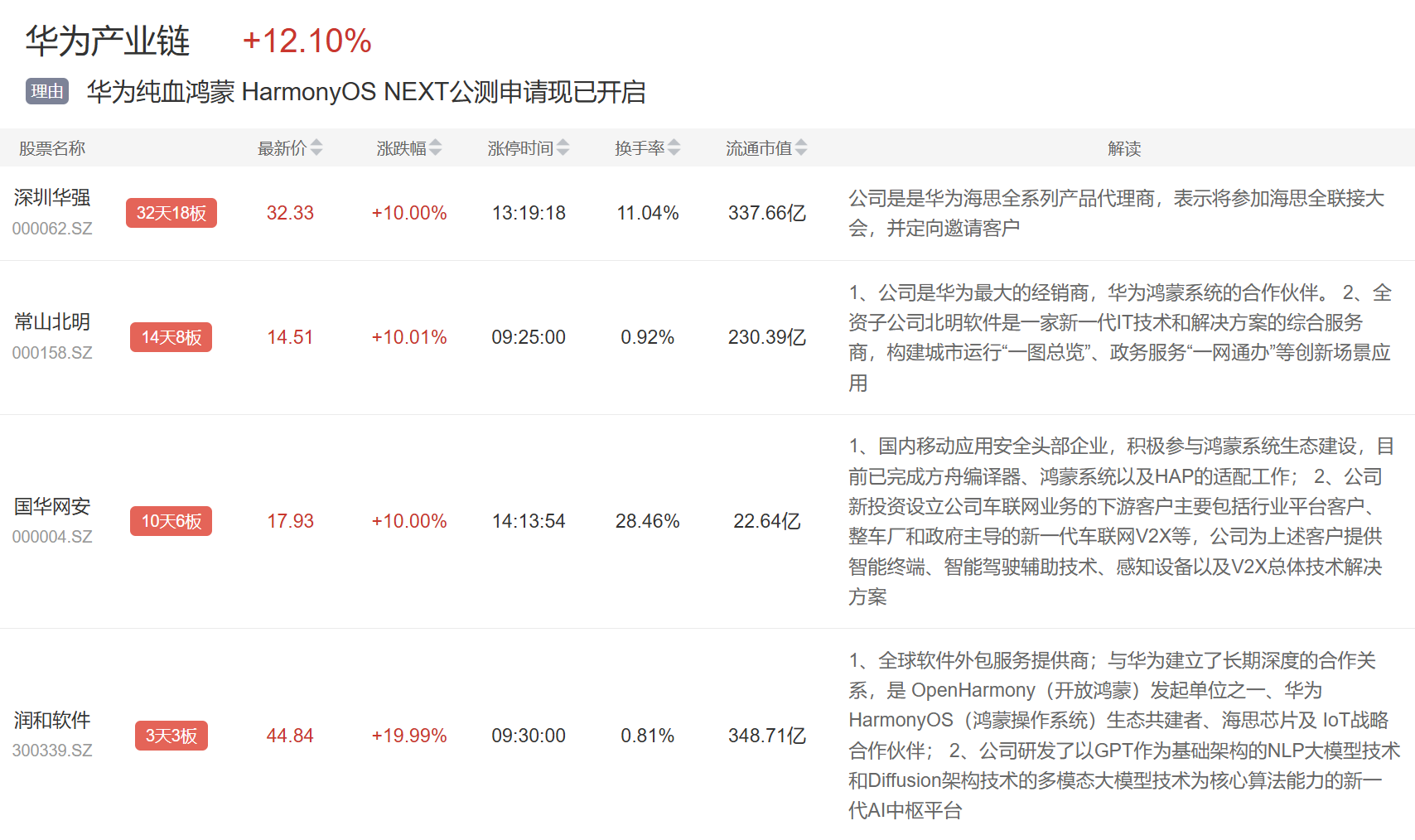Open 深圳华强 stock page
The width and height of the screenshot is (1415, 840).
(x=52, y=198)
